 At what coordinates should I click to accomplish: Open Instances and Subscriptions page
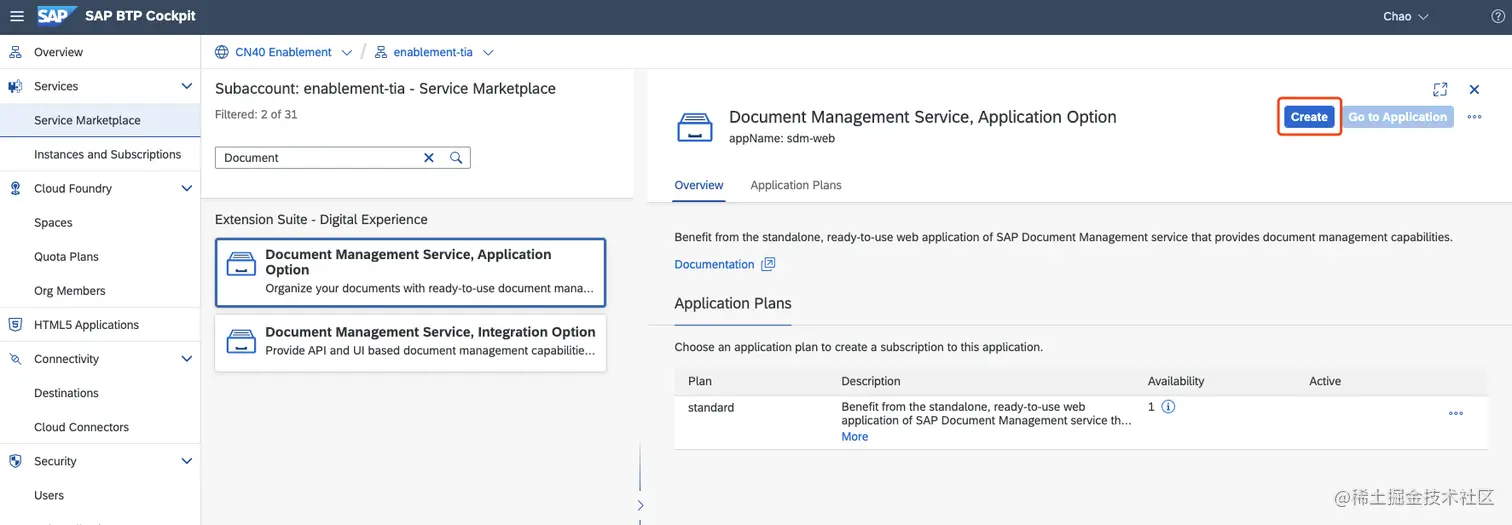click(107, 154)
